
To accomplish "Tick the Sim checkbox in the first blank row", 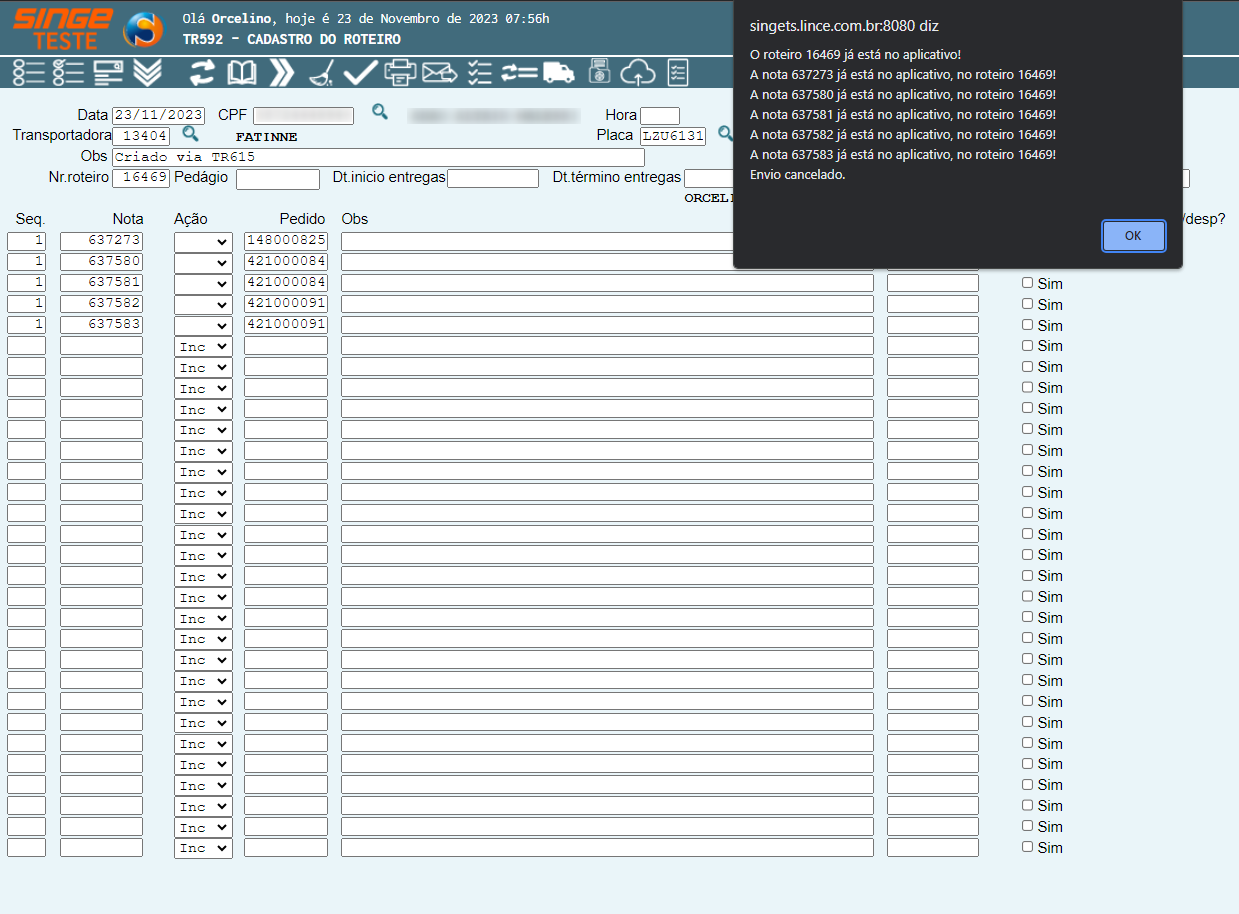I will click(x=1027, y=345).
